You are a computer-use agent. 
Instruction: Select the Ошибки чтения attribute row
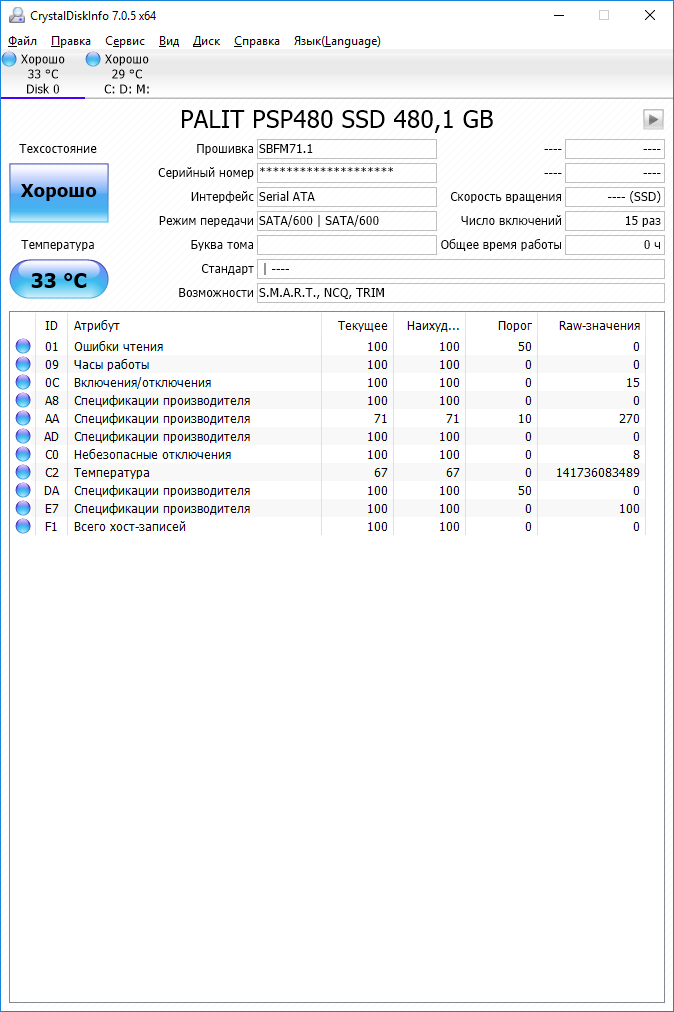pyautogui.click(x=328, y=346)
